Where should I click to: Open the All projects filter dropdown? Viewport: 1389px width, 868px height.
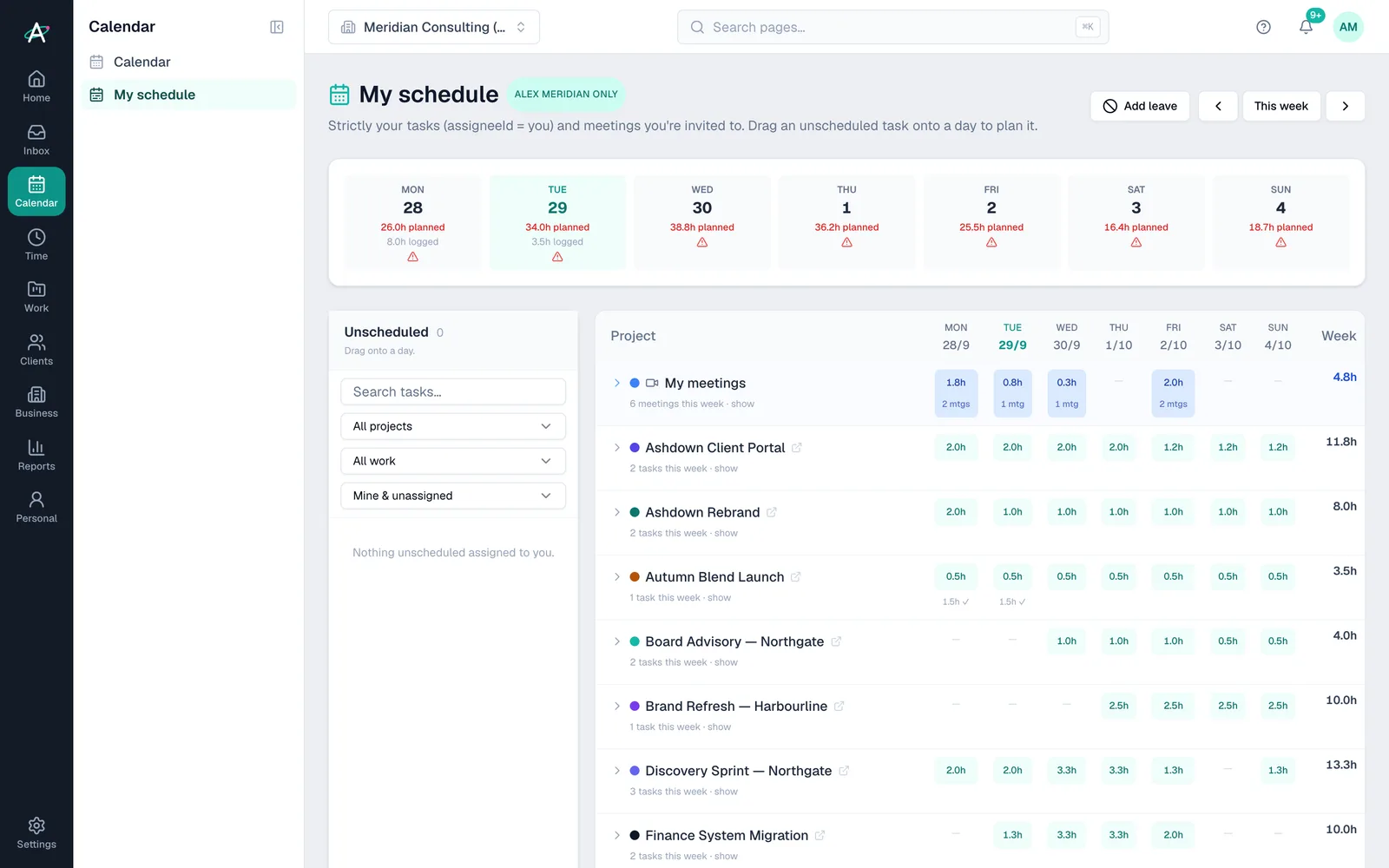[x=453, y=426]
